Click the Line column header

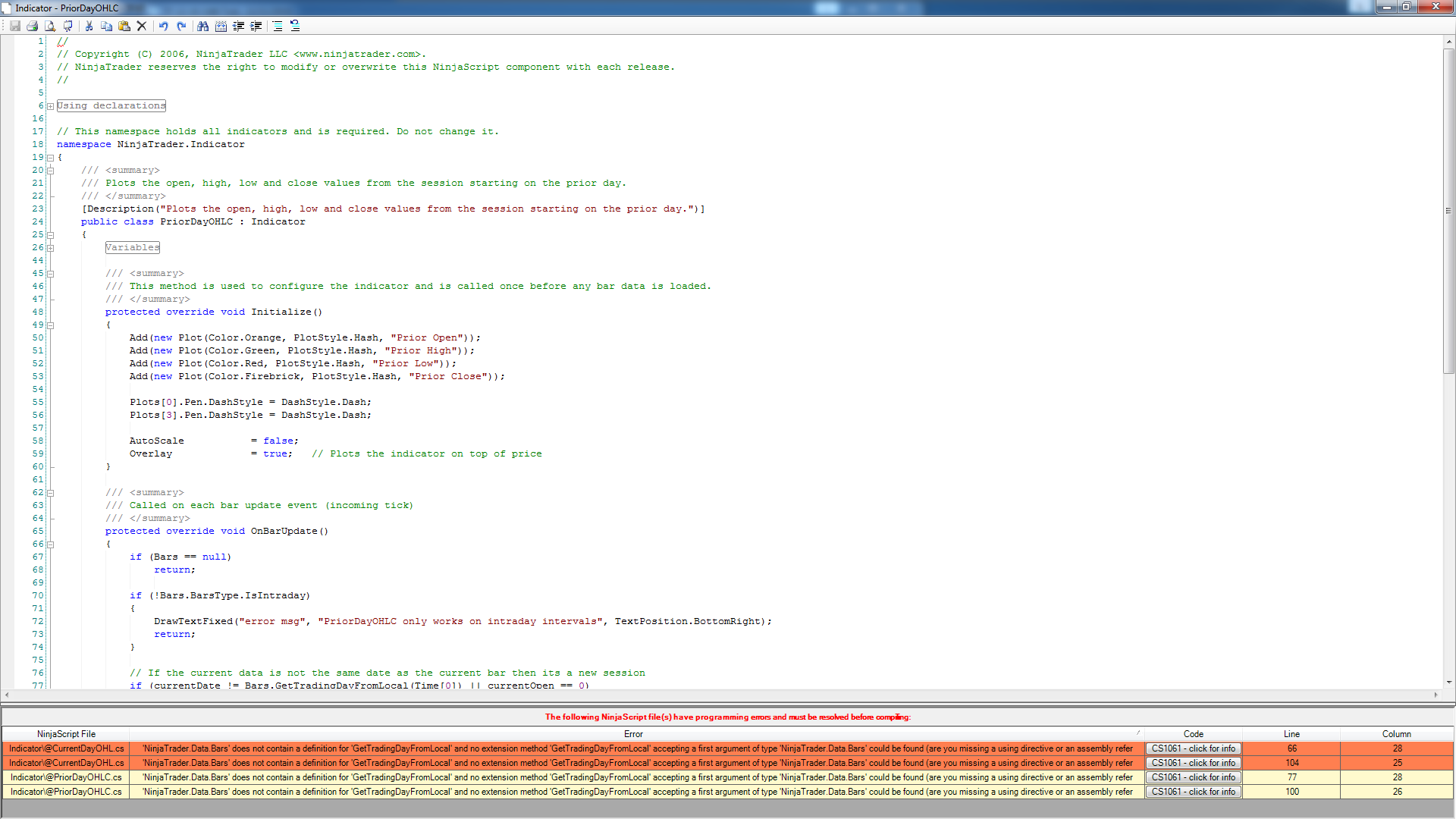(1291, 734)
